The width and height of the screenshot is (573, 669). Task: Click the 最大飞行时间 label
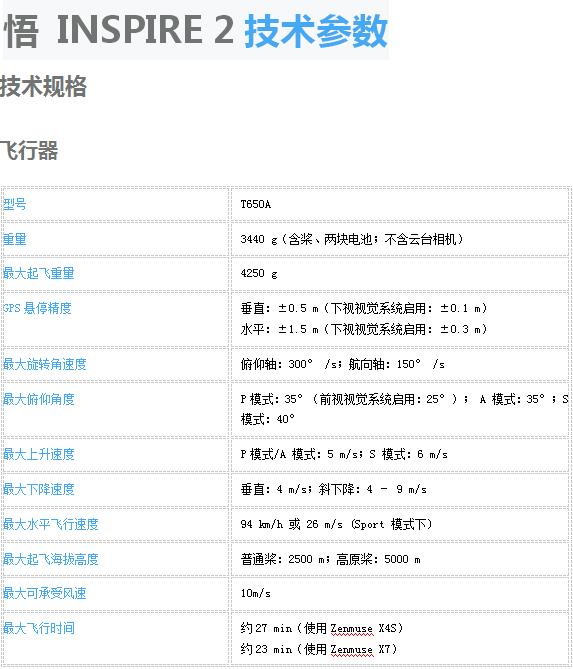tap(39, 628)
